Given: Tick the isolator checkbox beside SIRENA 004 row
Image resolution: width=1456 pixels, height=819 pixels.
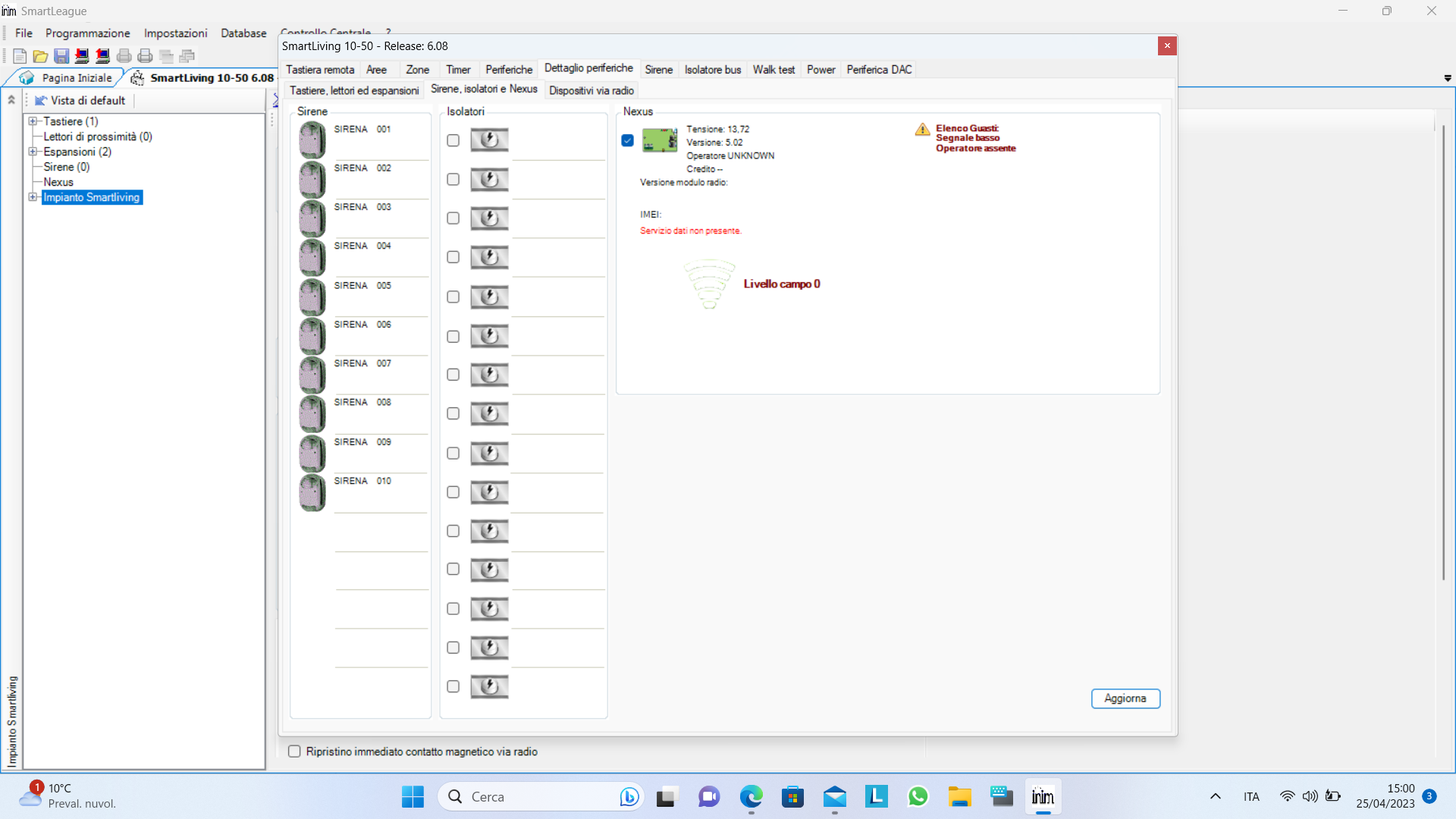Looking at the screenshot, I should pos(453,258).
